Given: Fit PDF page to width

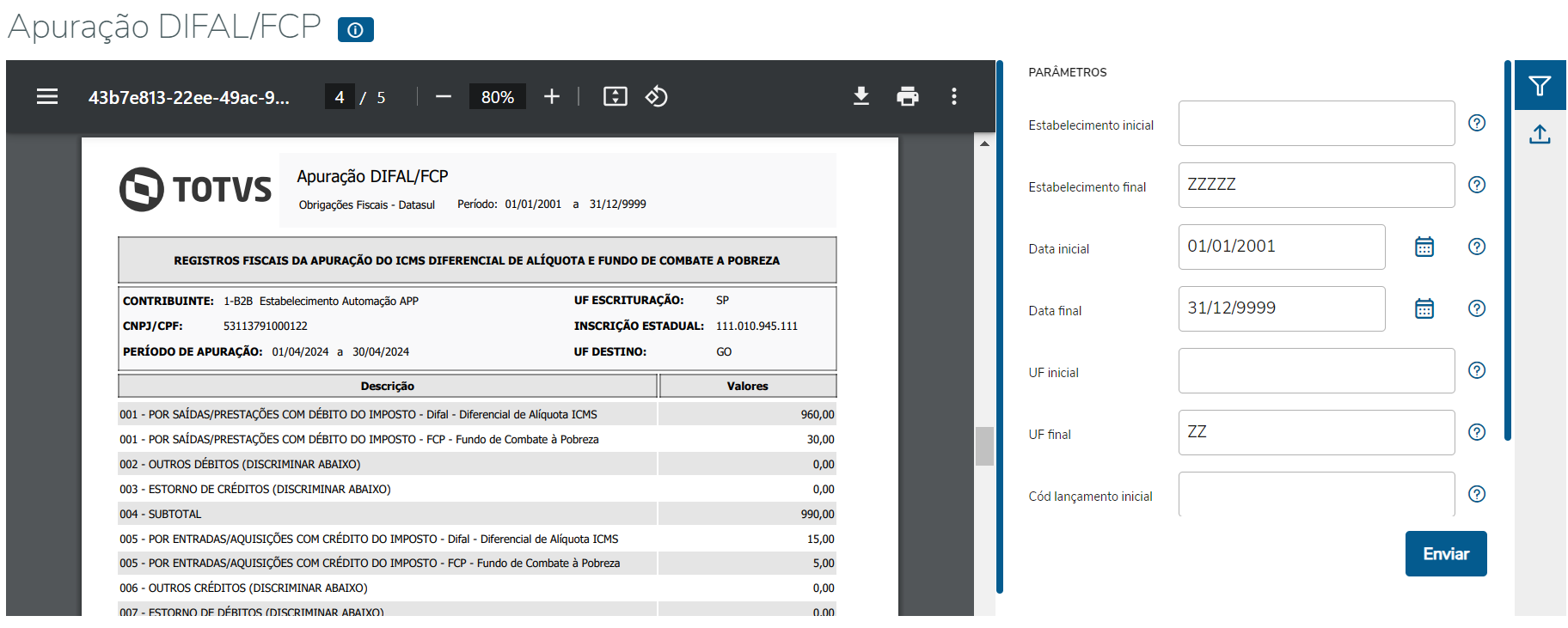Looking at the screenshot, I should click(616, 97).
